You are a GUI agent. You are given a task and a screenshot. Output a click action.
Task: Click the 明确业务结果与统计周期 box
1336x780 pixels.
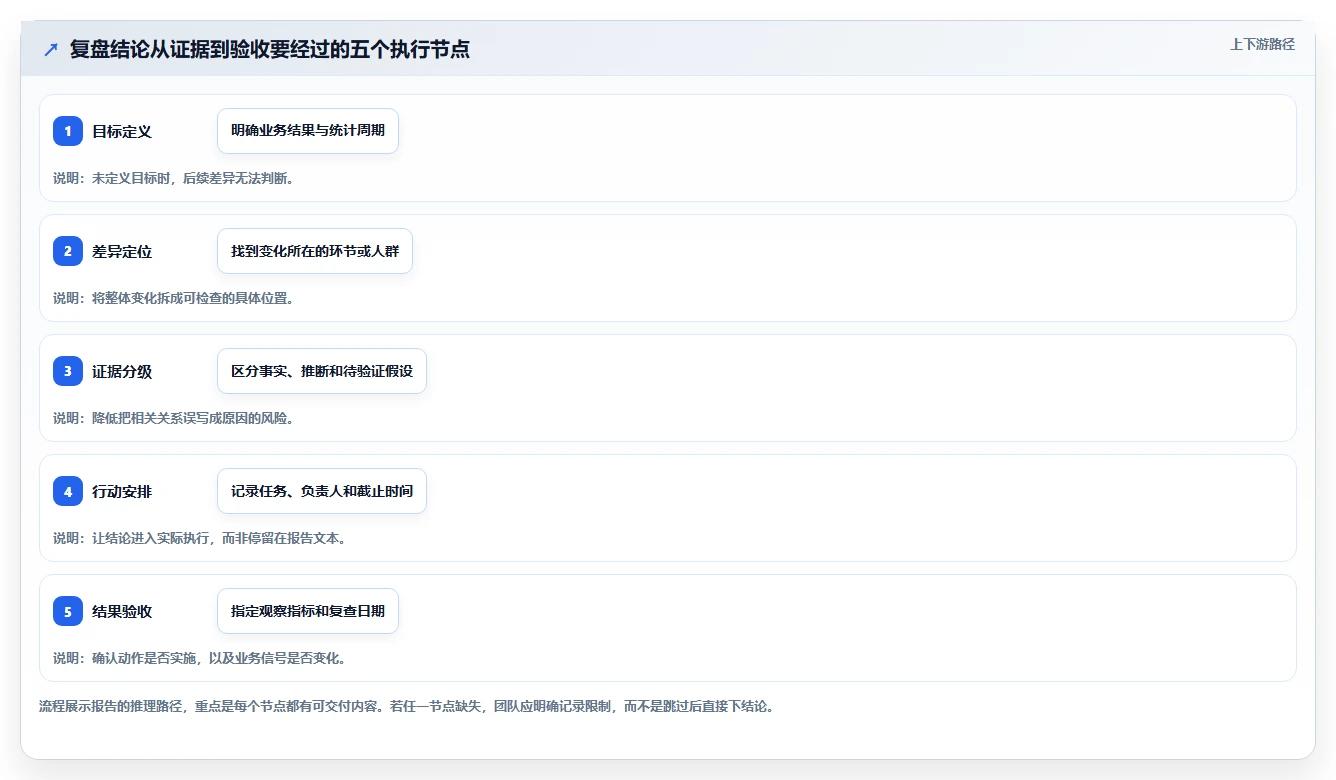click(x=308, y=131)
